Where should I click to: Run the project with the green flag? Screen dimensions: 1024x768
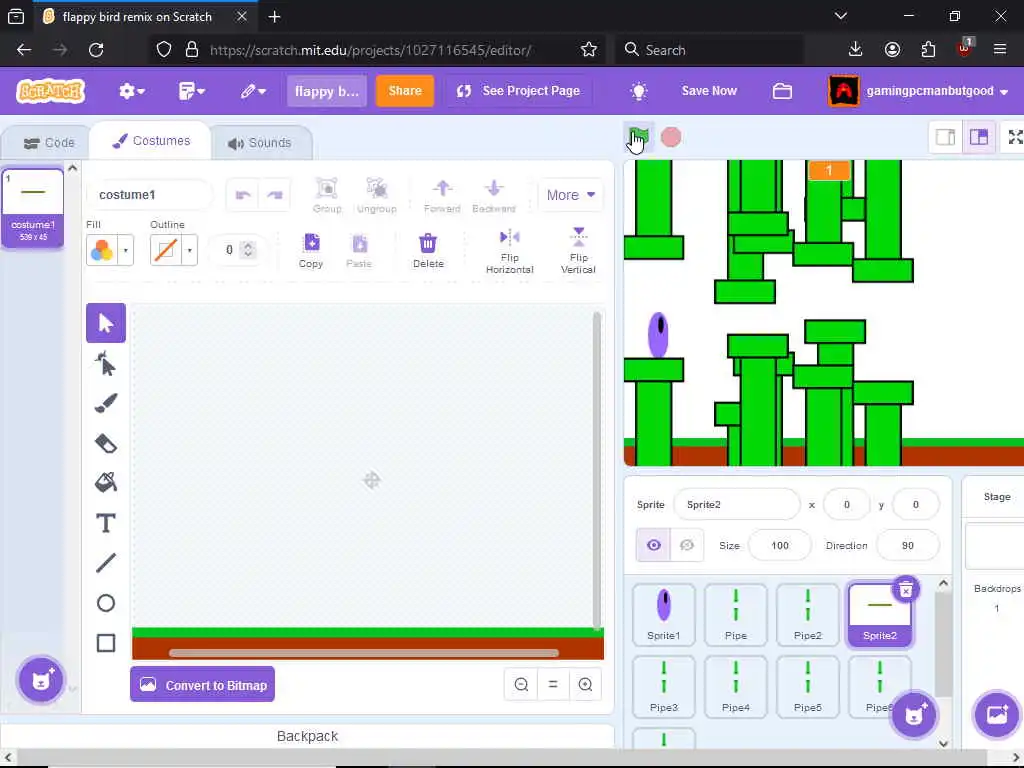pos(638,137)
